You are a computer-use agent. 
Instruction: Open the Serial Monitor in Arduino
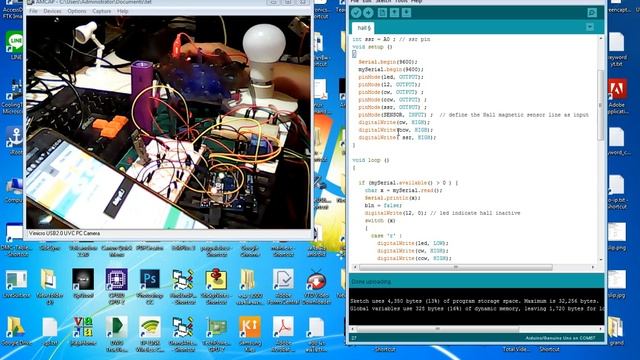click(592, 13)
